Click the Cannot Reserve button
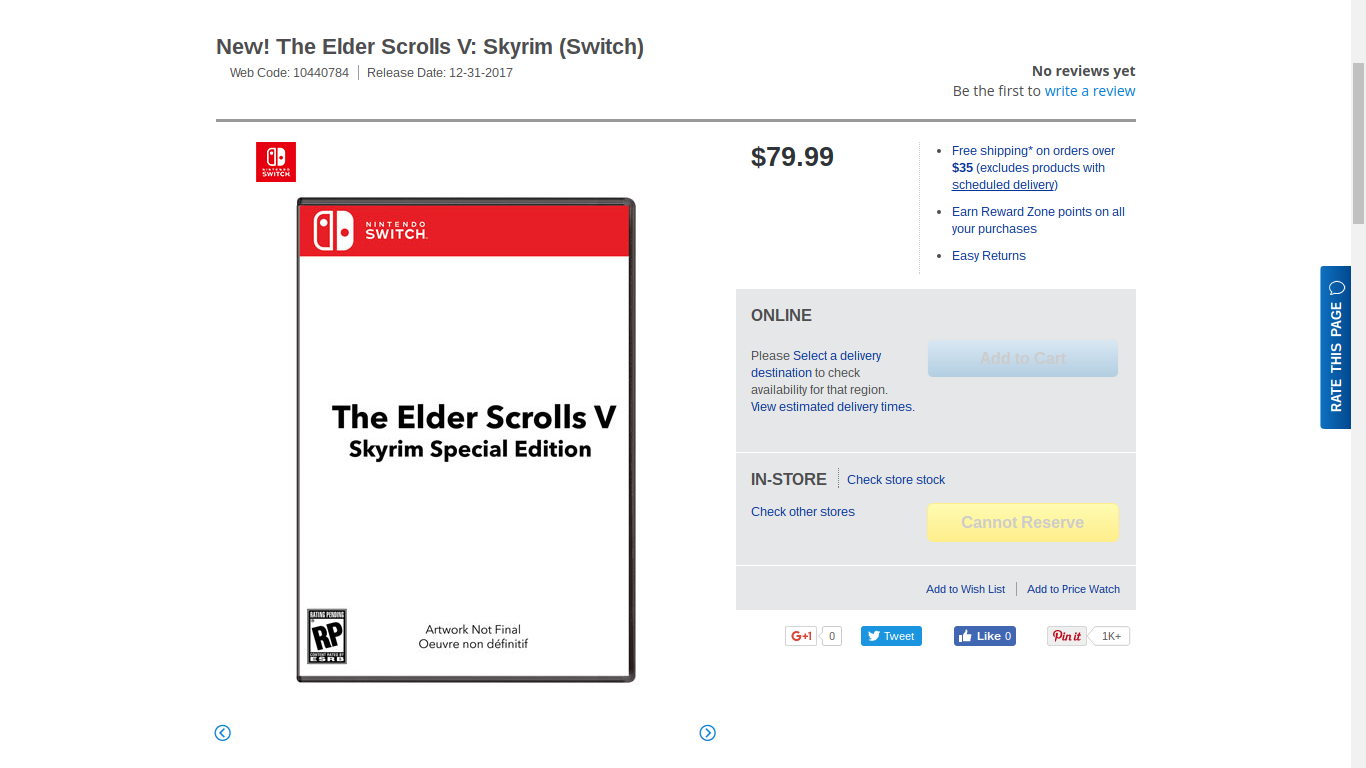The width and height of the screenshot is (1366, 768). tap(1022, 522)
